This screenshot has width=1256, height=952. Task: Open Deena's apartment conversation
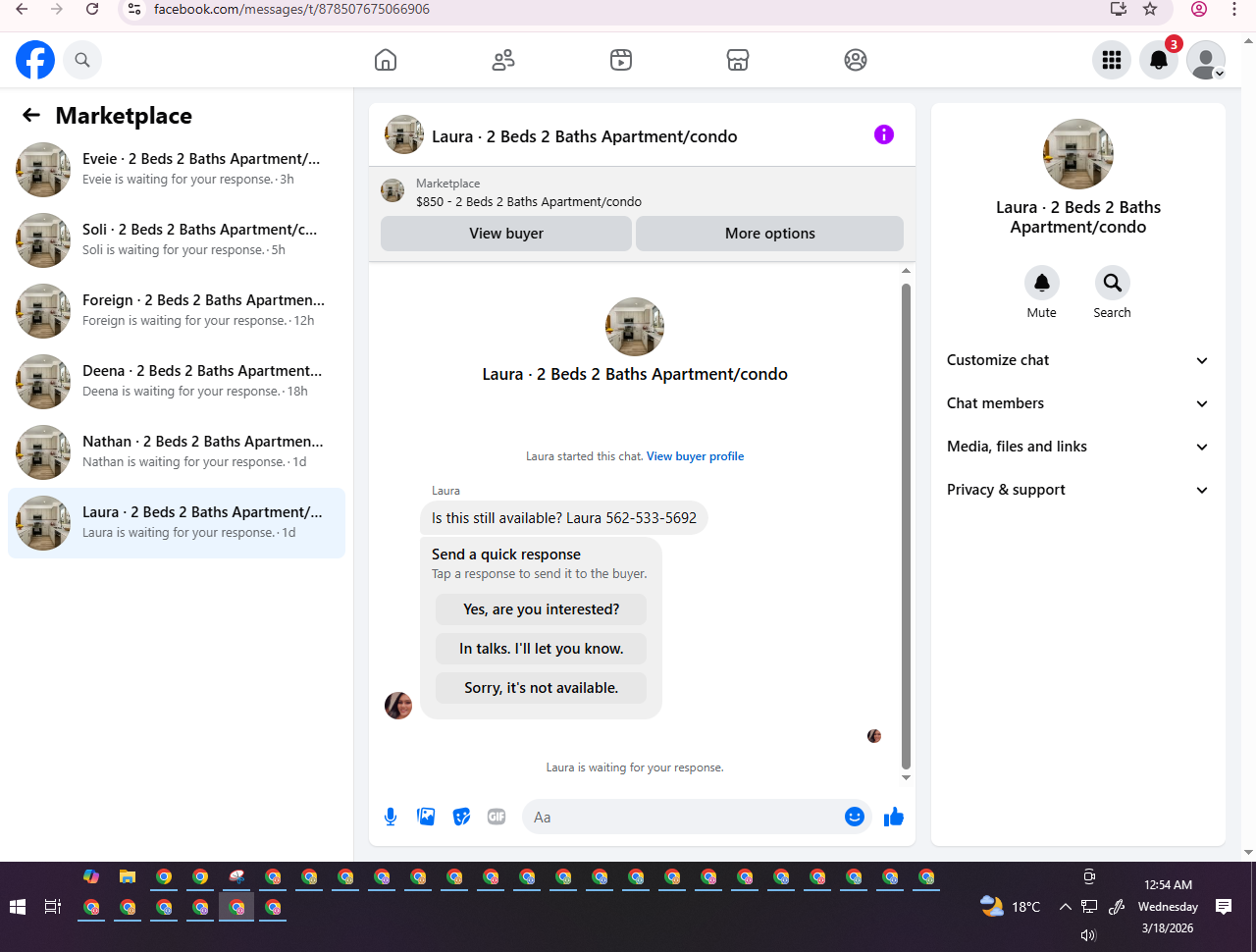click(177, 382)
